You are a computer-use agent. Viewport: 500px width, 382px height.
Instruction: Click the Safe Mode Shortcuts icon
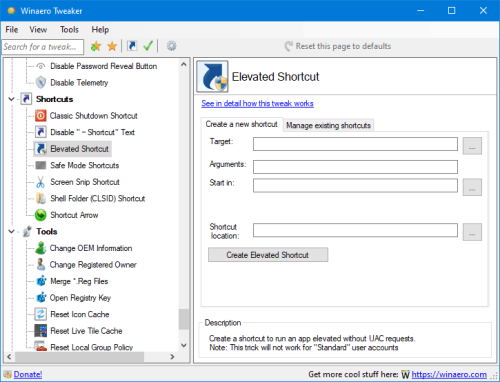click(x=41, y=165)
